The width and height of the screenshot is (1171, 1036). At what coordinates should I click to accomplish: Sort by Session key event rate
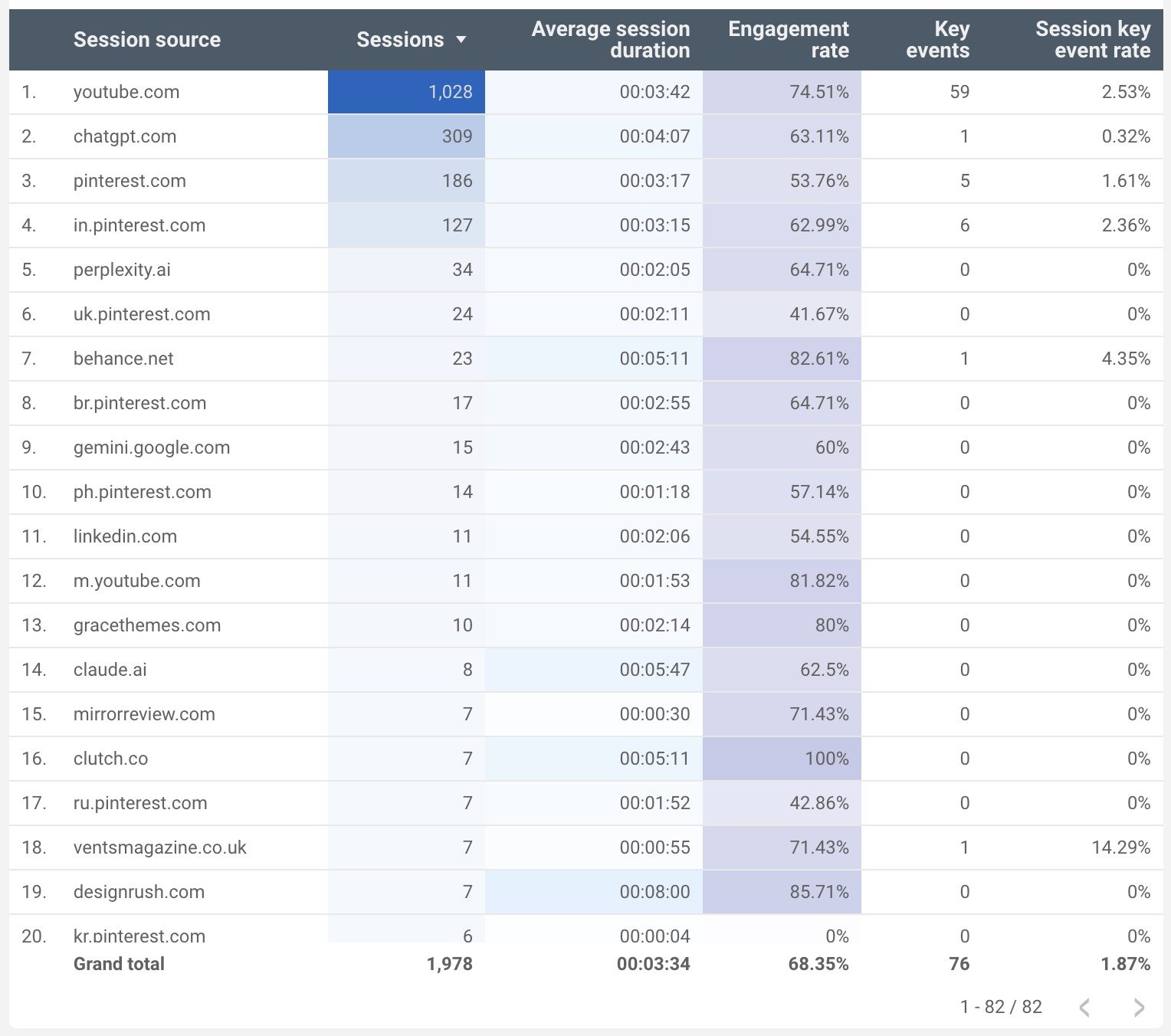(x=1092, y=40)
